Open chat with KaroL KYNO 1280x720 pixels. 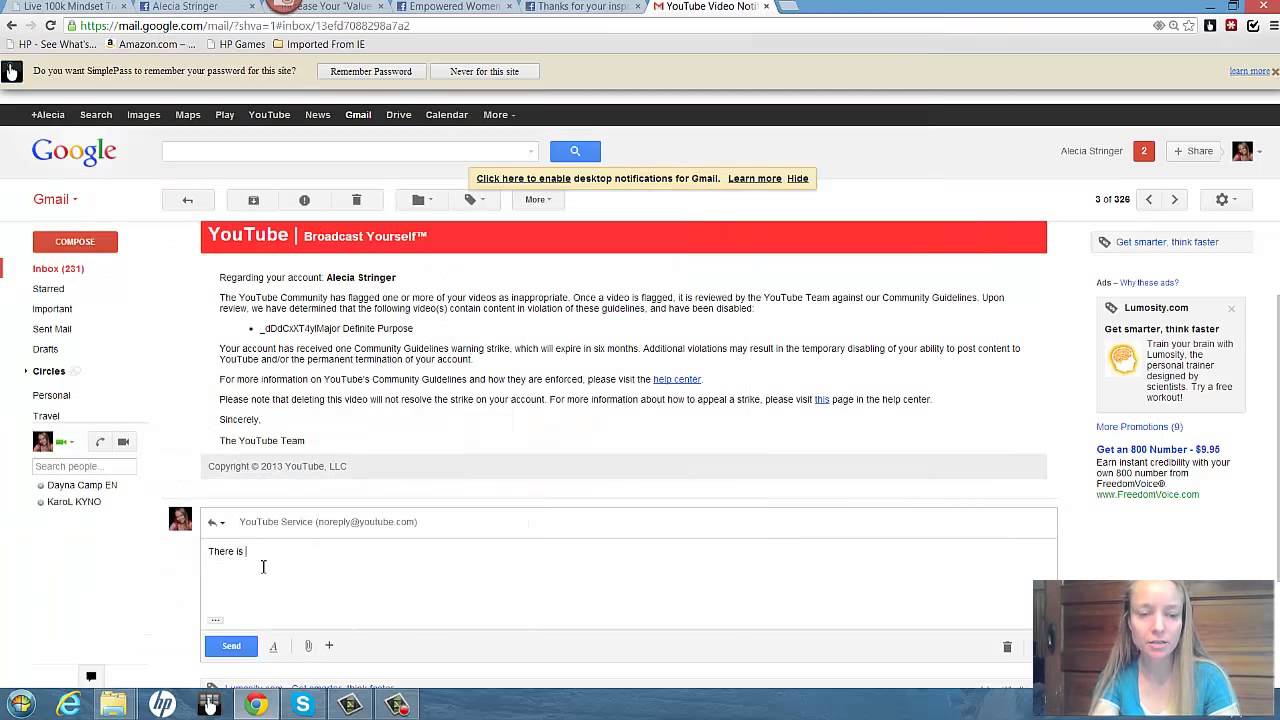pos(74,502)
